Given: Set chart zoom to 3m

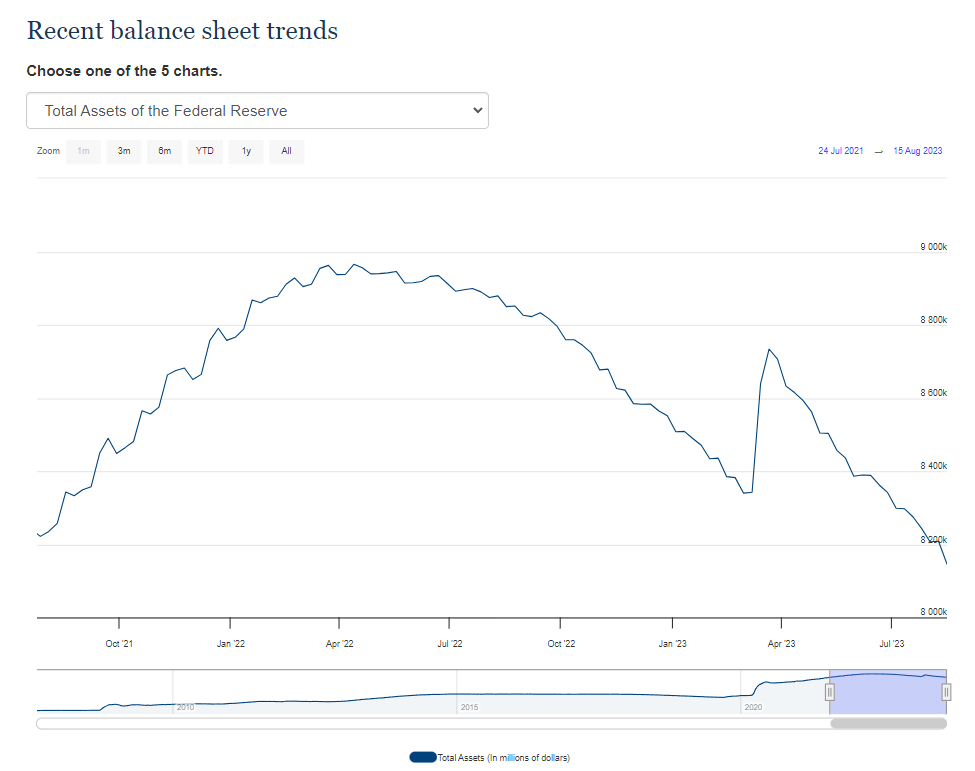Looking at the screenshot, I should [124, 151].
